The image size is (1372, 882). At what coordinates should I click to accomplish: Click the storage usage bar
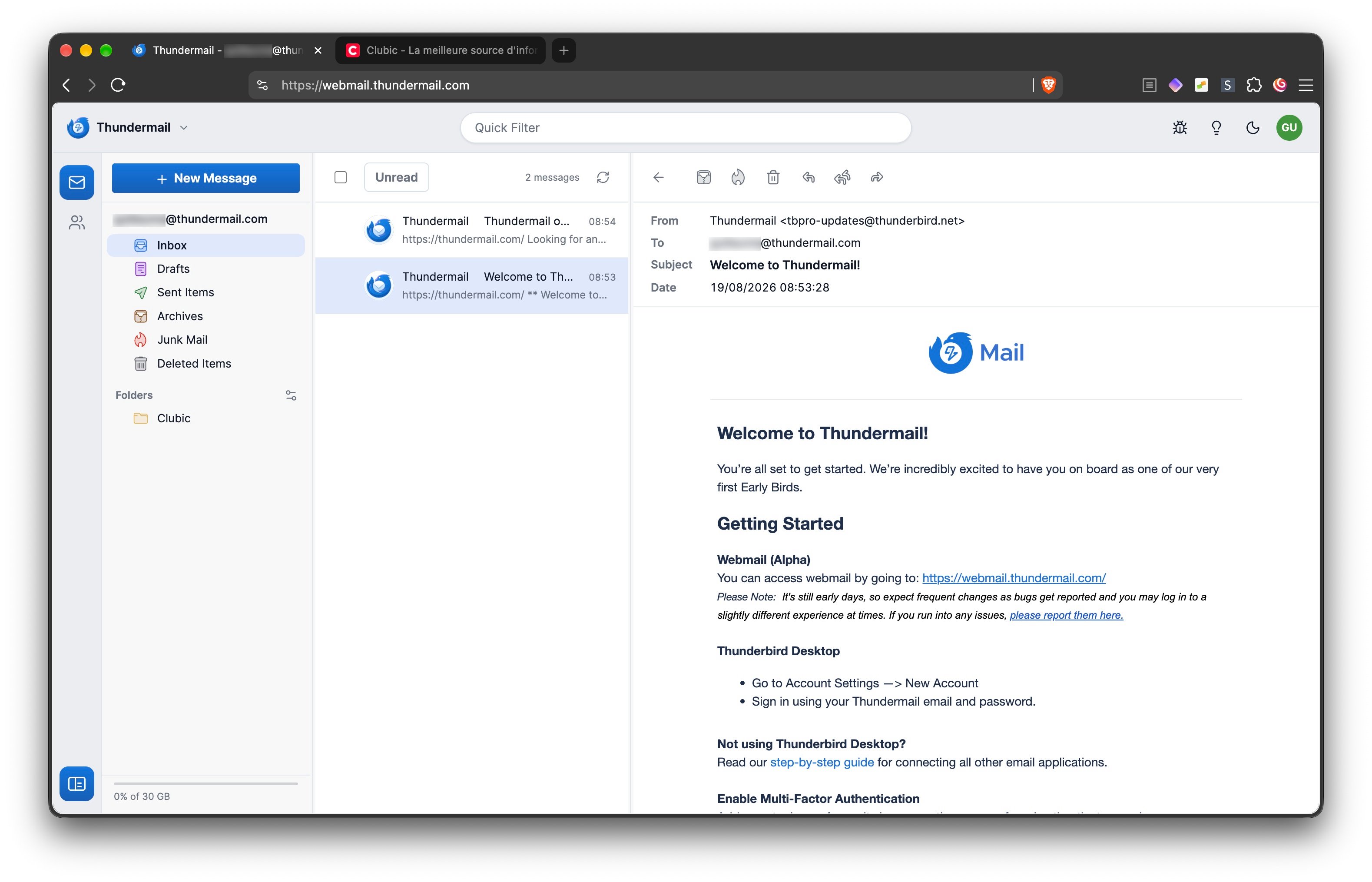pyautogui.click(x=205, y=783)
